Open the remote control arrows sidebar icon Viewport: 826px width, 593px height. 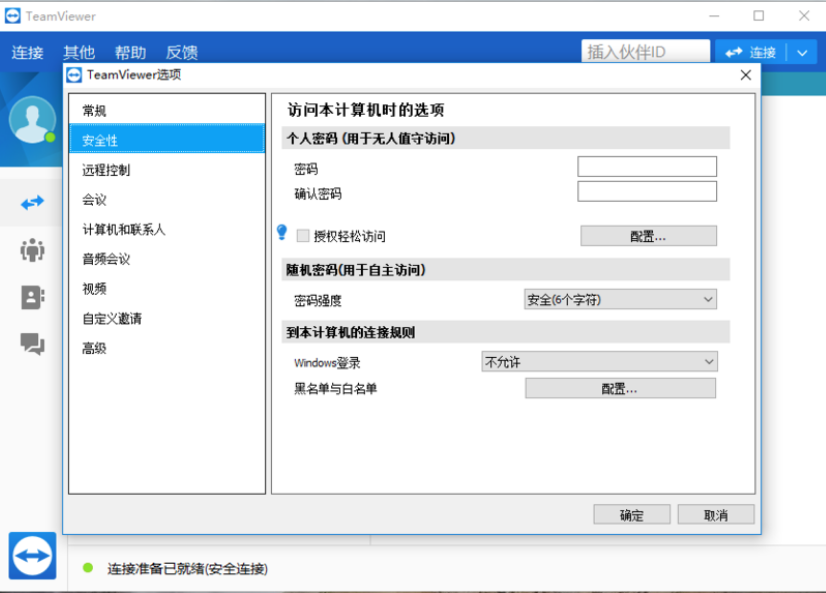32,202
